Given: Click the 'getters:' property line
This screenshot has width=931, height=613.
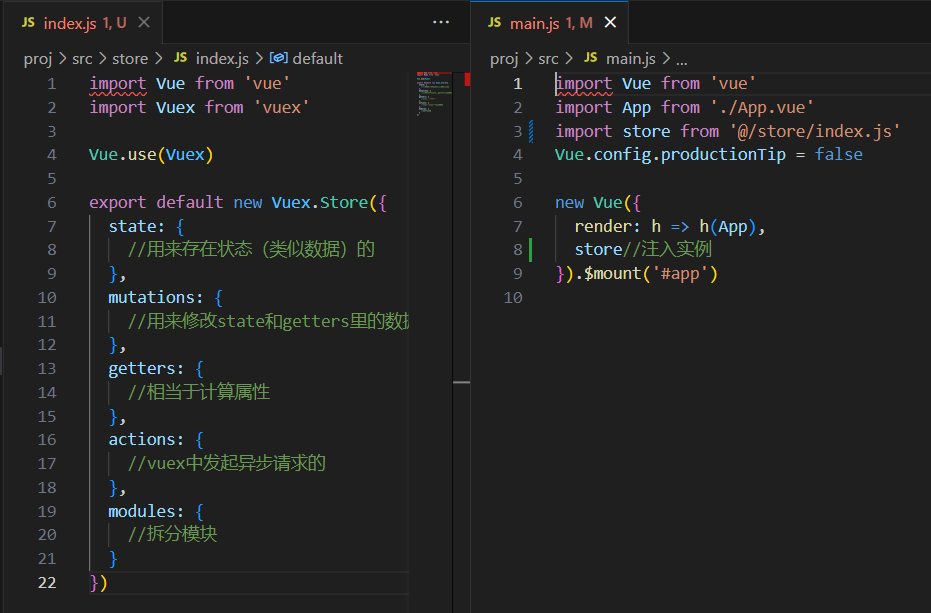Looking at the screenshot, I should pyautogui.click(x=156, y=369).
